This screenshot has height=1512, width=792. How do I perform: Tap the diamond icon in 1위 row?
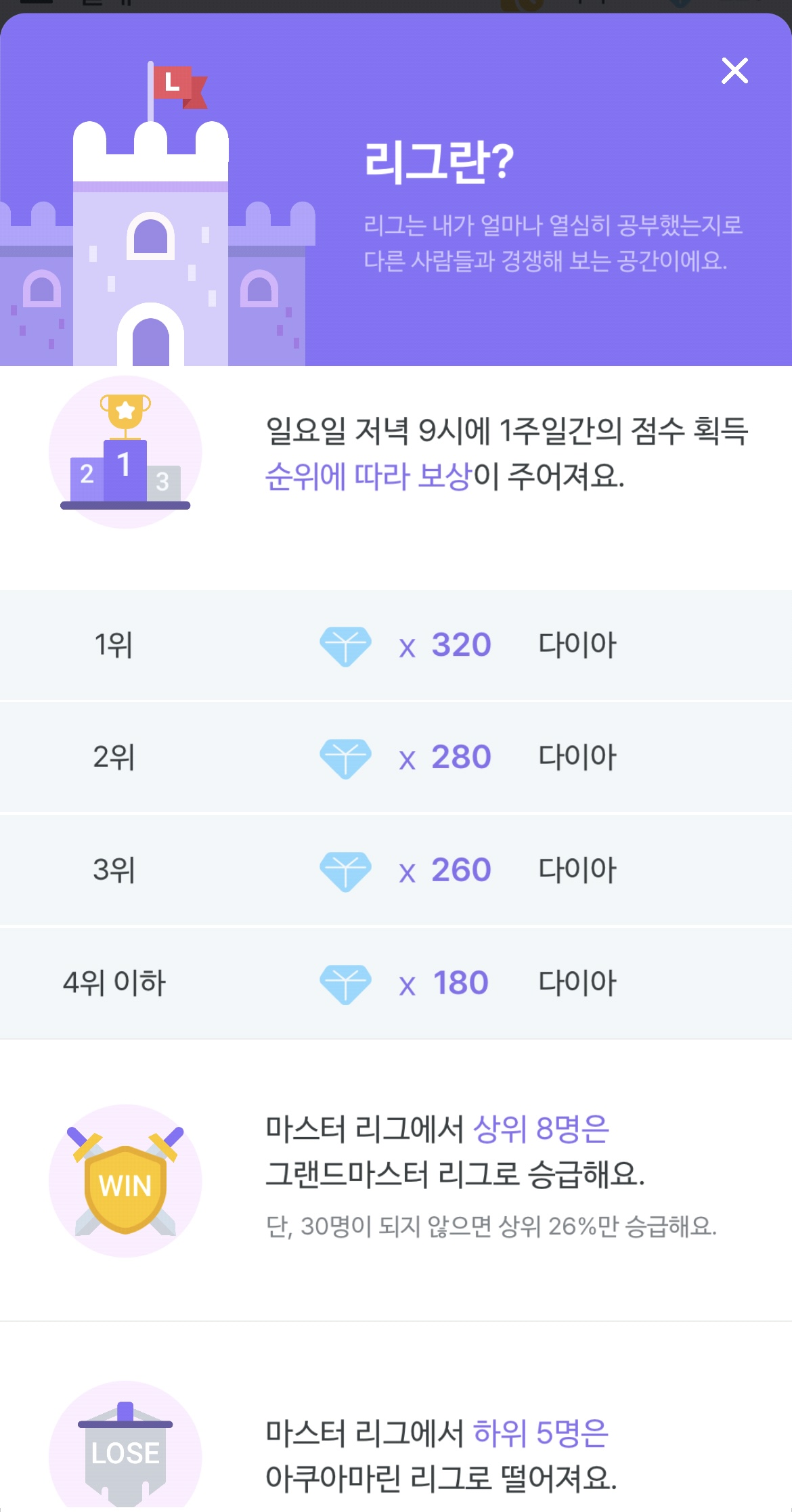(x=345, y=646)
